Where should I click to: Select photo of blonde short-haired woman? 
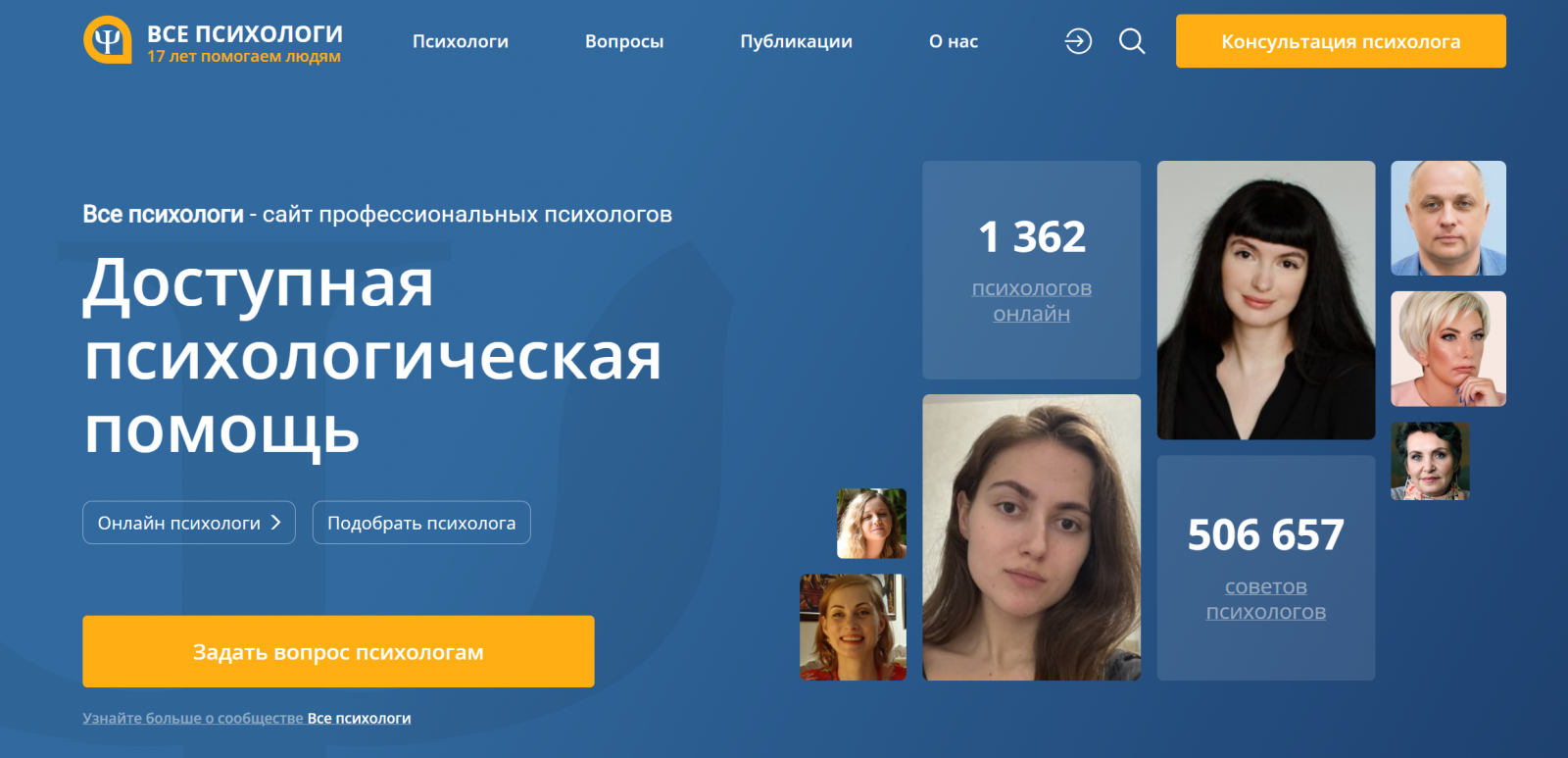click(x=1448, y=349)
